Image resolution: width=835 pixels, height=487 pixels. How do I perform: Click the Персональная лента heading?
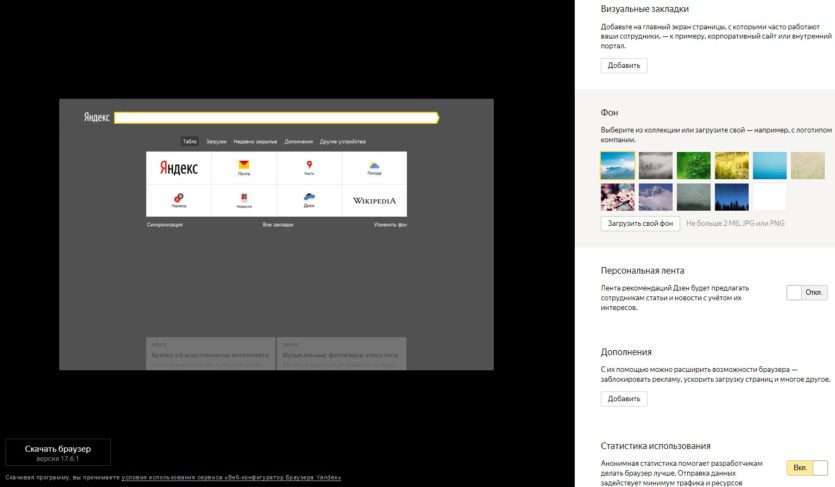click(x=642, y=270)
